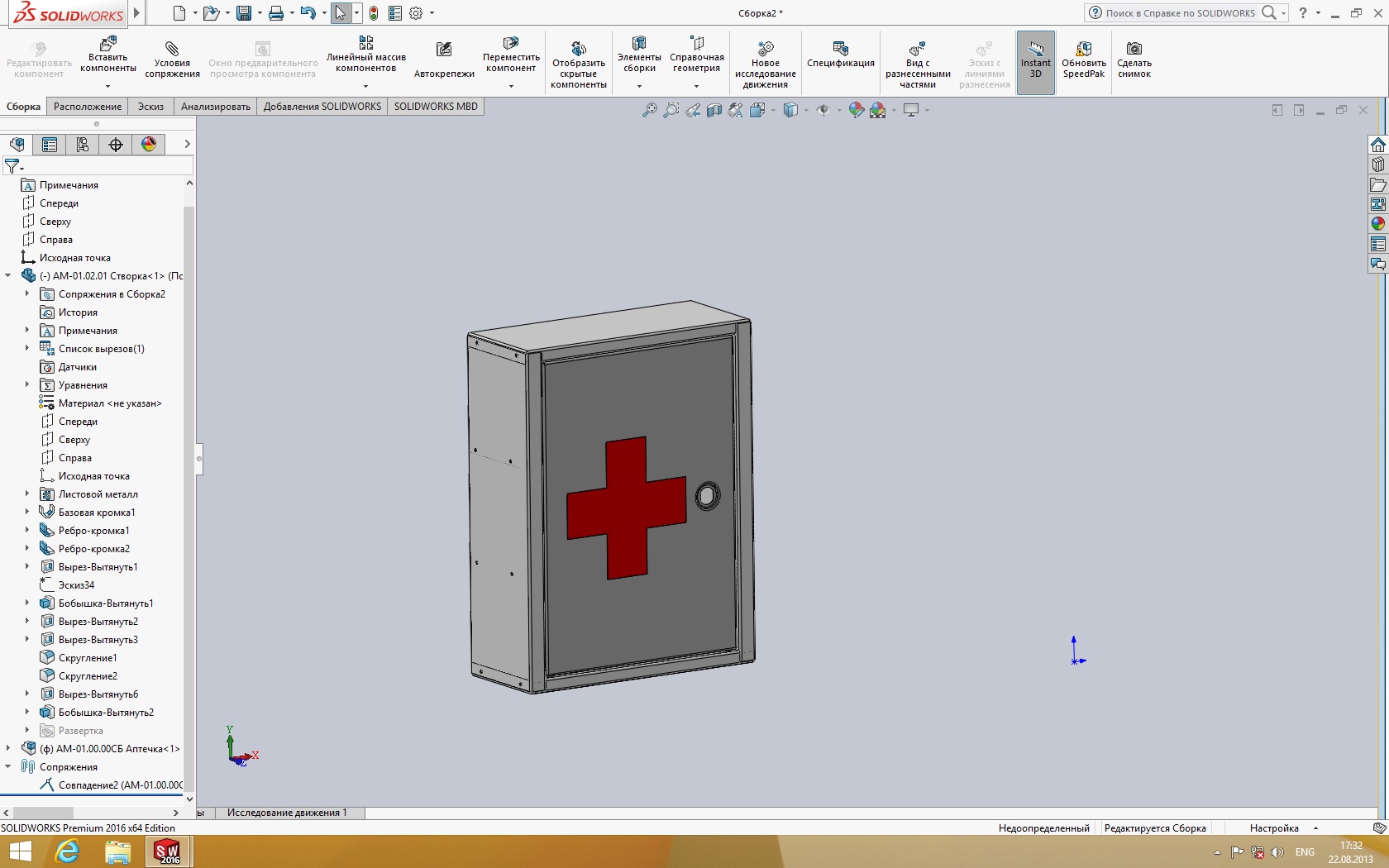Switch to Эскиз ribbon tab
Image resolution: width=1389 pixels, height=868 pixels.
[150, 107]
